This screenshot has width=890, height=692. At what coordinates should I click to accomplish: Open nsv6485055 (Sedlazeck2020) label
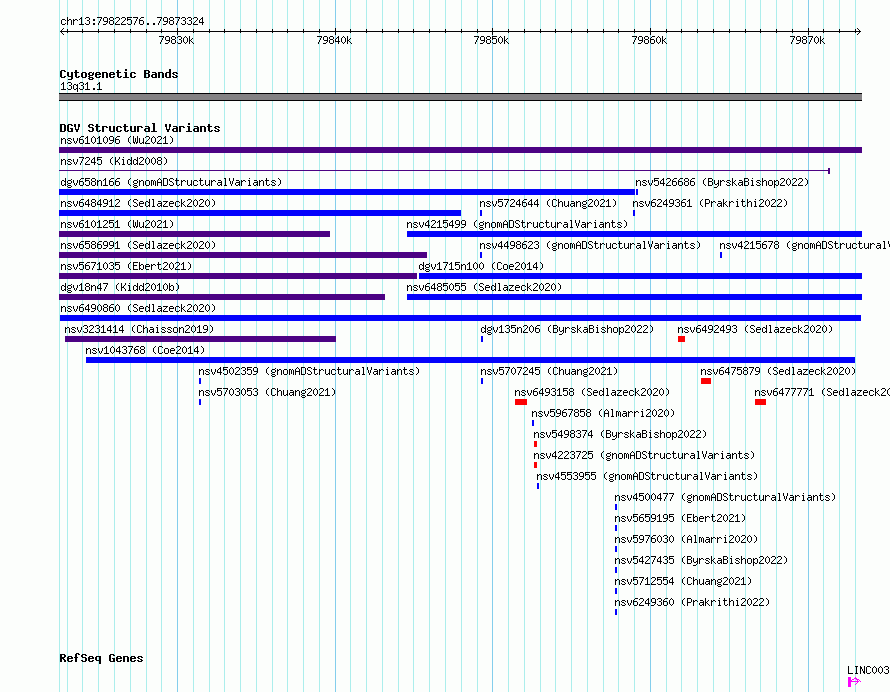click(x=484, y=287)
